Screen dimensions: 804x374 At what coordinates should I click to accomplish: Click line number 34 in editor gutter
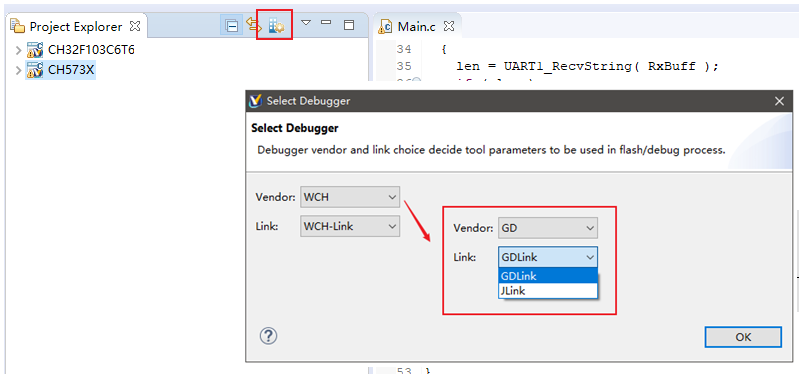point(404,50)
